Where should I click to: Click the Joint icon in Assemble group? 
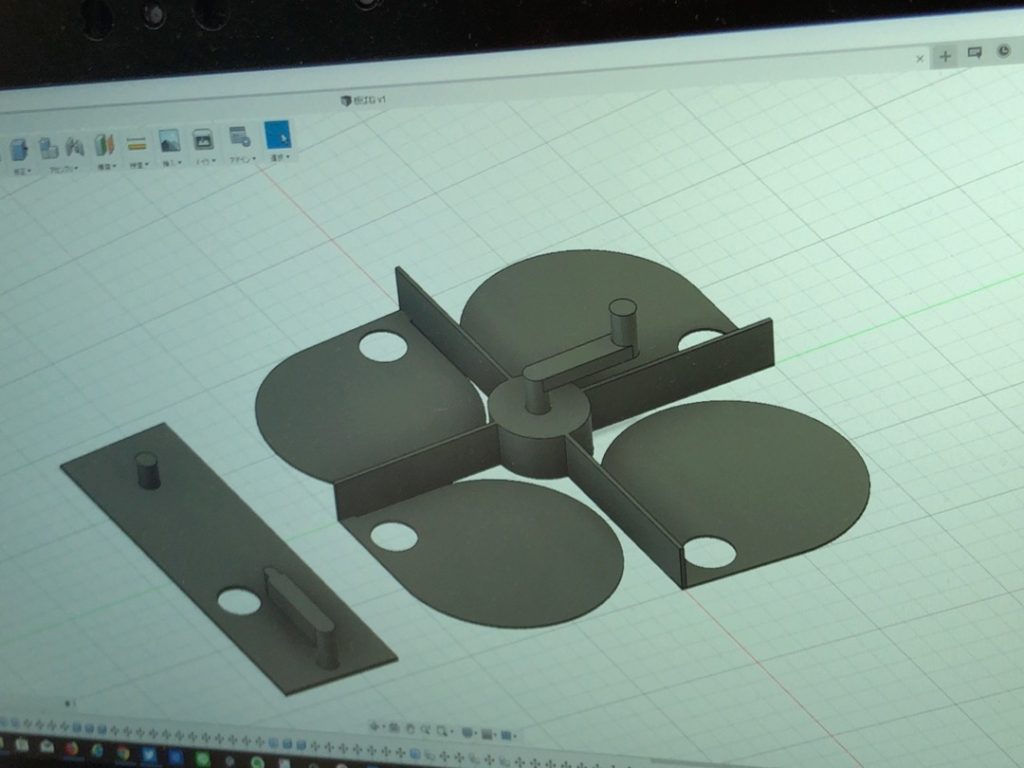75,147
